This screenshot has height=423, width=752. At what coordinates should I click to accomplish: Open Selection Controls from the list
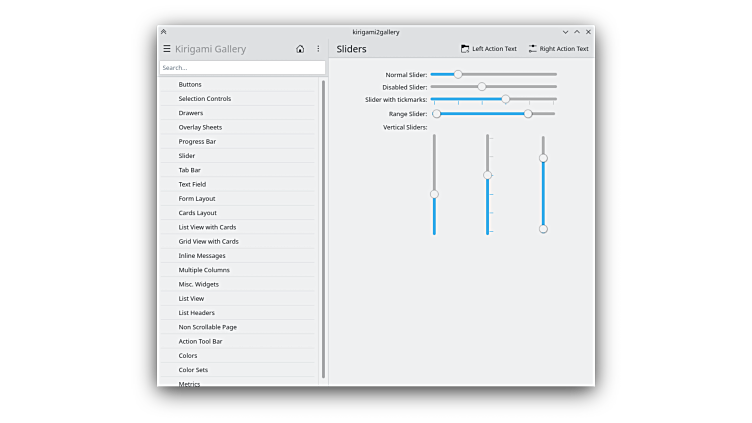click(x=205, y=99)
